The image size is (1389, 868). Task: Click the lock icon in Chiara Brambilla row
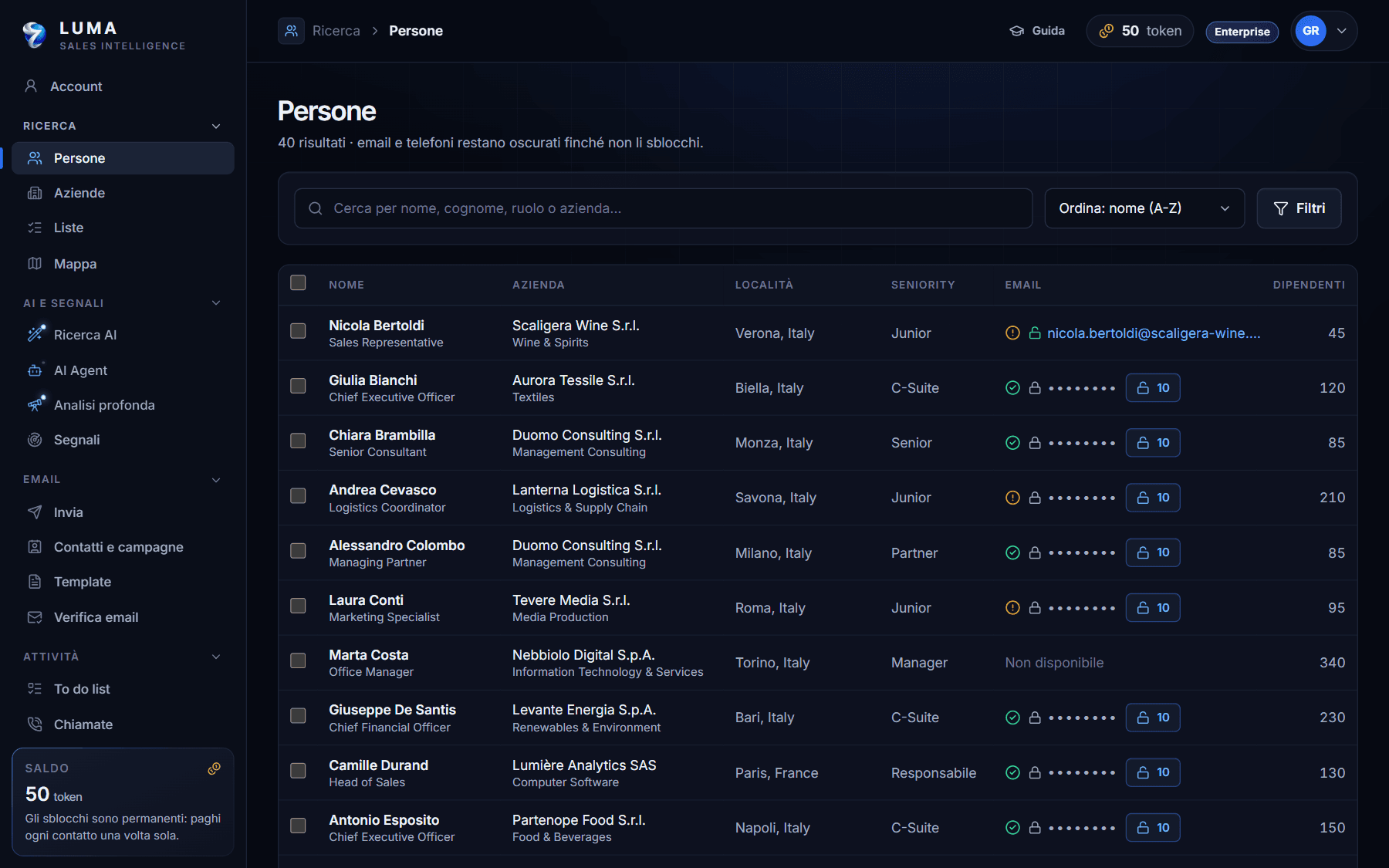[1035, 443]
